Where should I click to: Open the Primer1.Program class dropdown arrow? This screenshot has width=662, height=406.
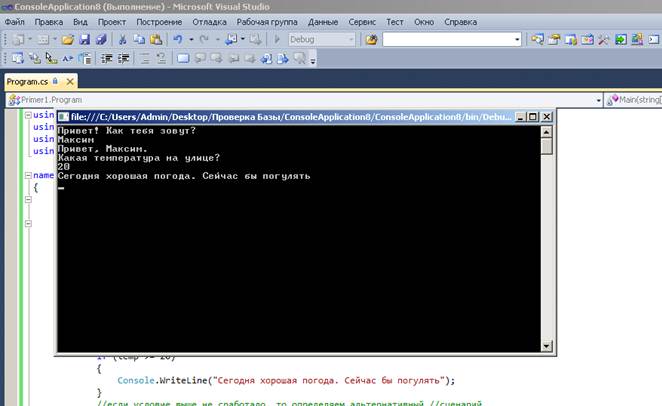point(598,100)
